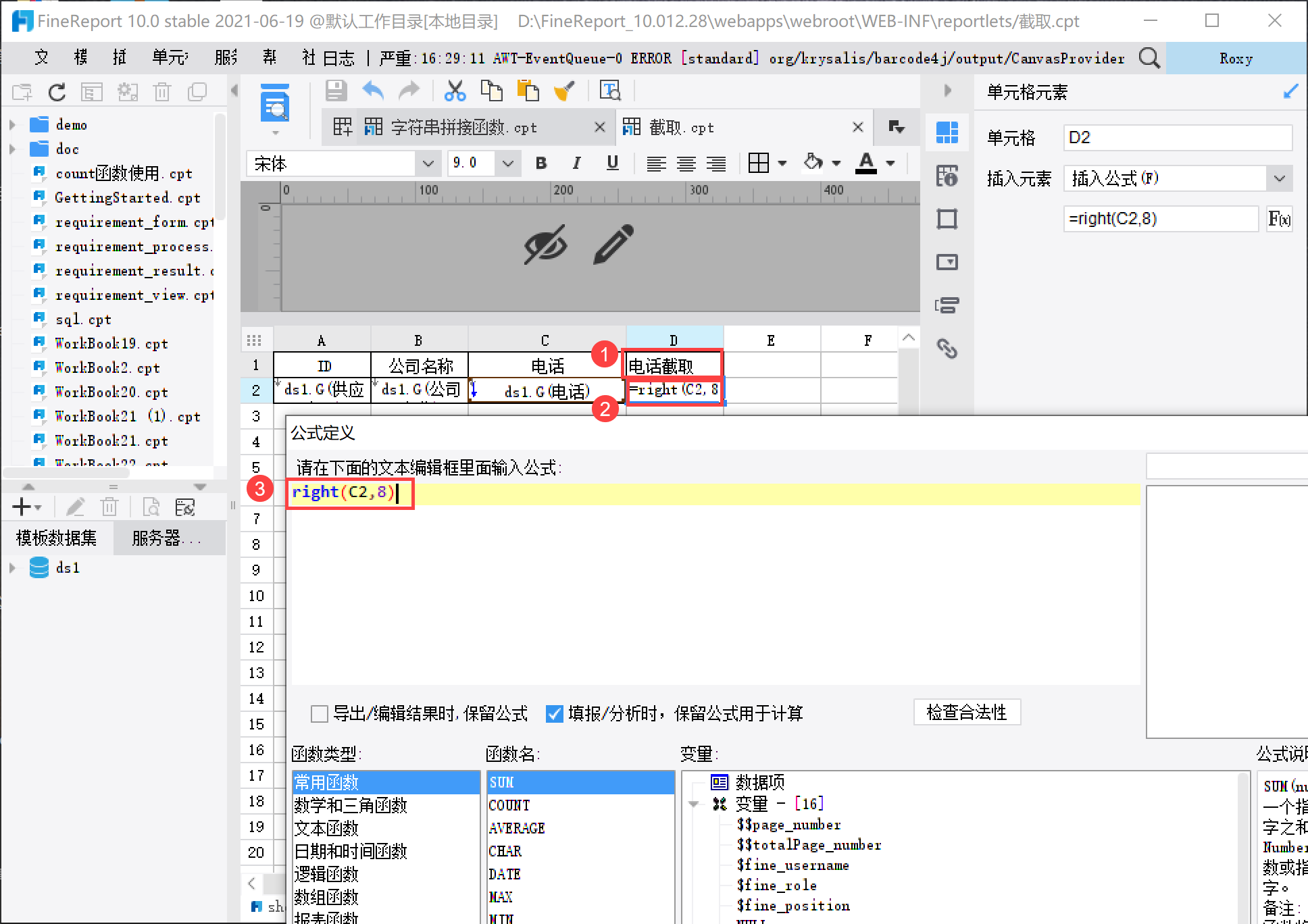Viewport: 1308px width, 924px height.
Task: Open the font name 宋体 dropdown
Action: click(427, 163)
